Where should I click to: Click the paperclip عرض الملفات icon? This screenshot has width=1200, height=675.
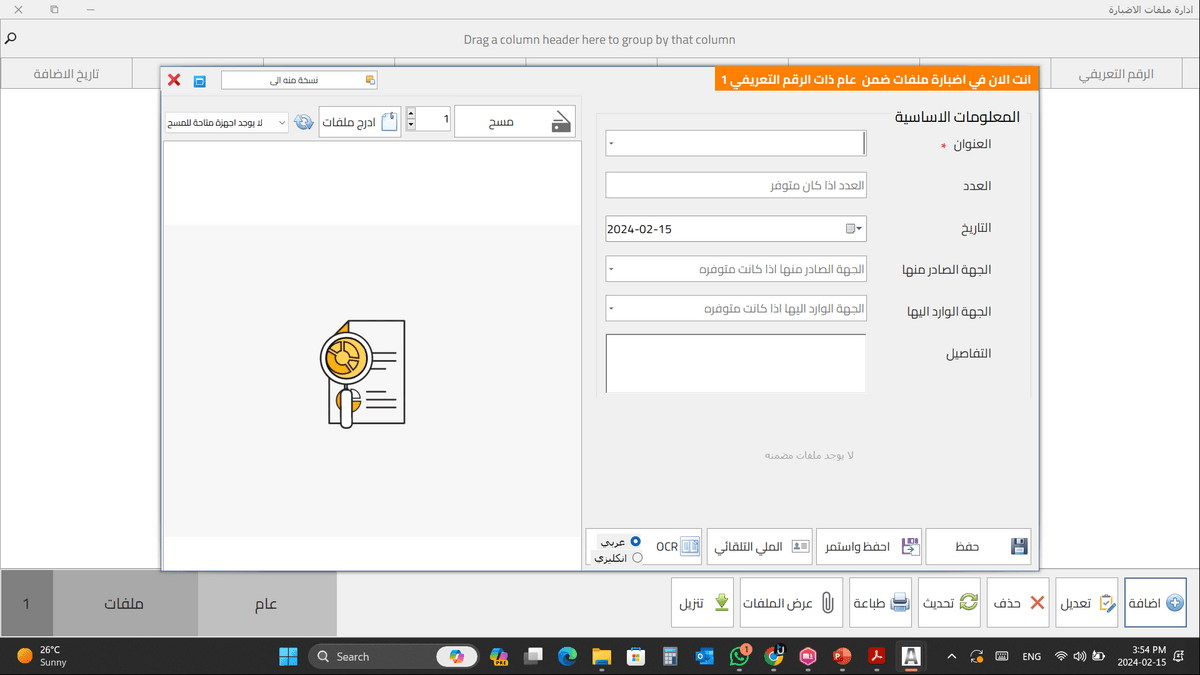tap(827, 603)
